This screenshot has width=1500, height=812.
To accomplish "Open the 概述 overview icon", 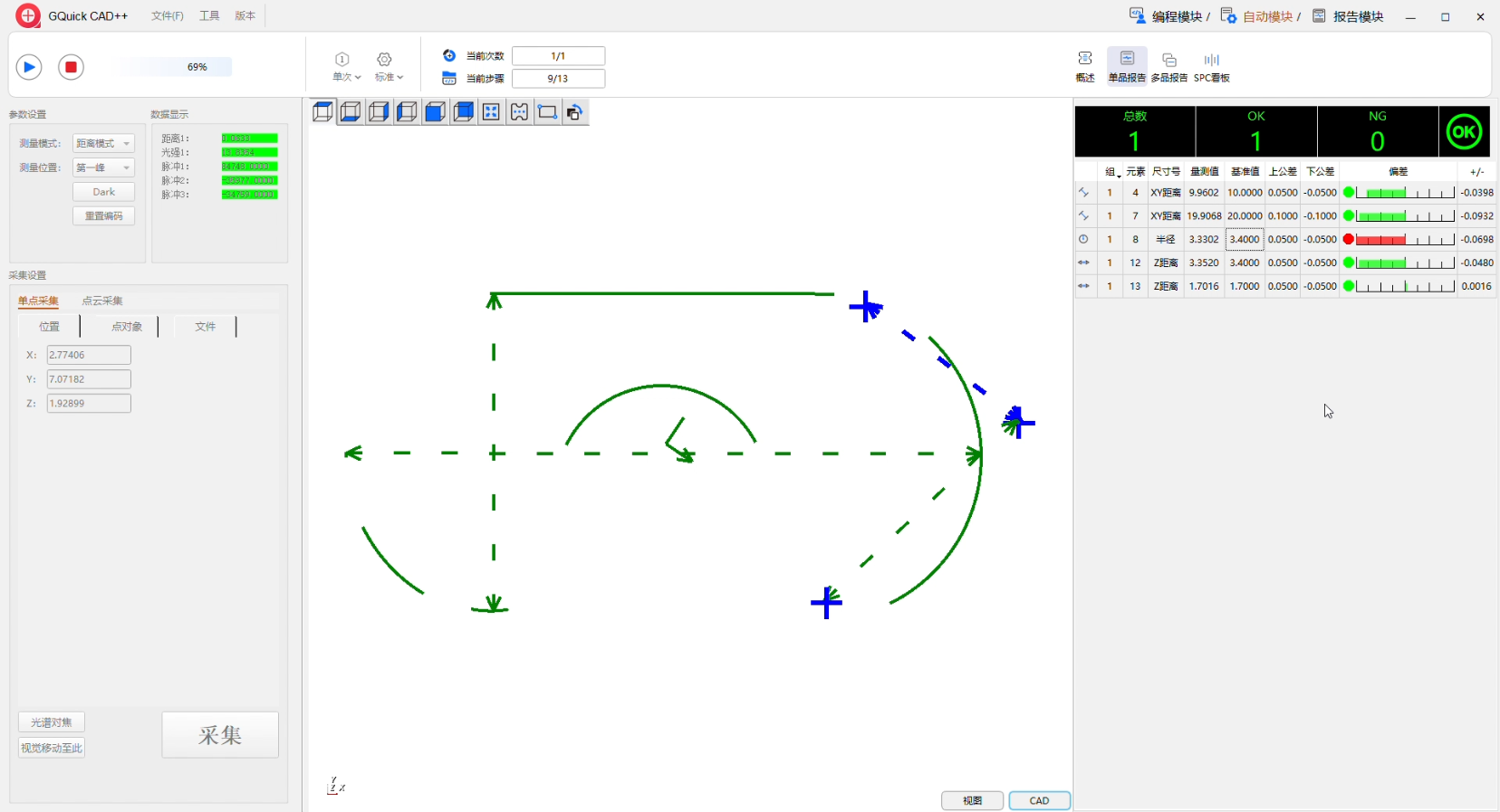I will click(1085, 67).
